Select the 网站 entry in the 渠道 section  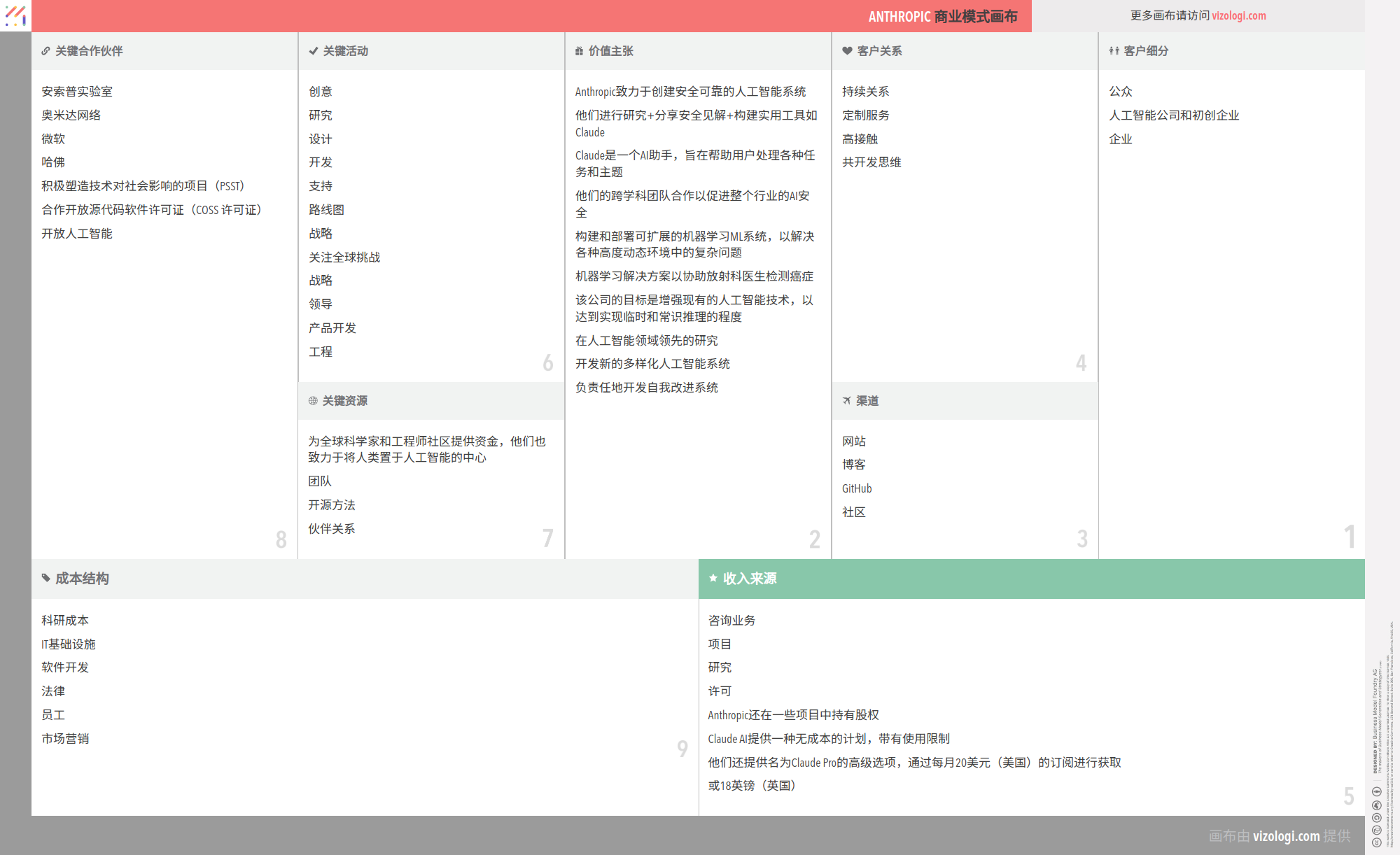coord(853,441)
